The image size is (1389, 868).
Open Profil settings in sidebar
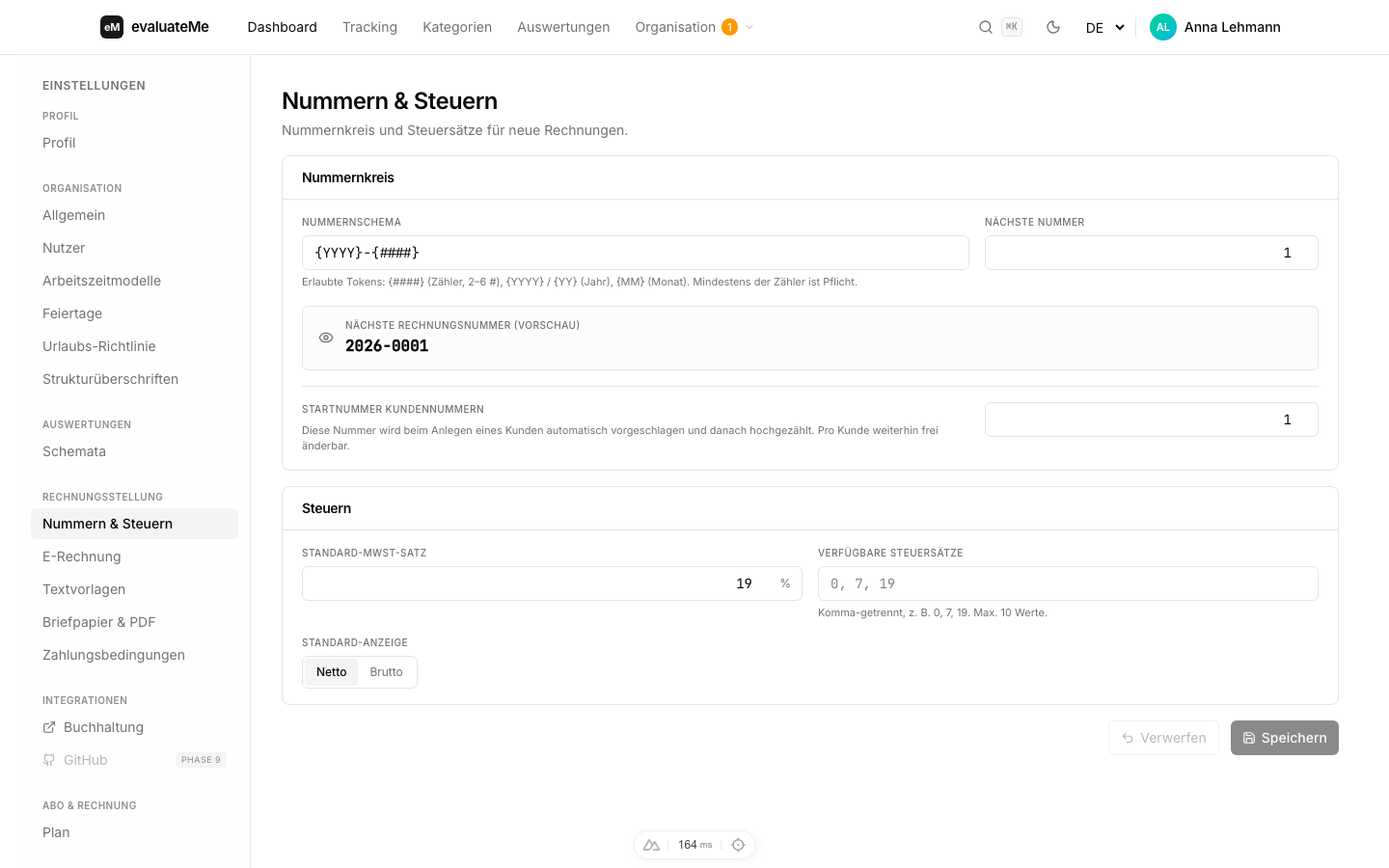(134, 143)
